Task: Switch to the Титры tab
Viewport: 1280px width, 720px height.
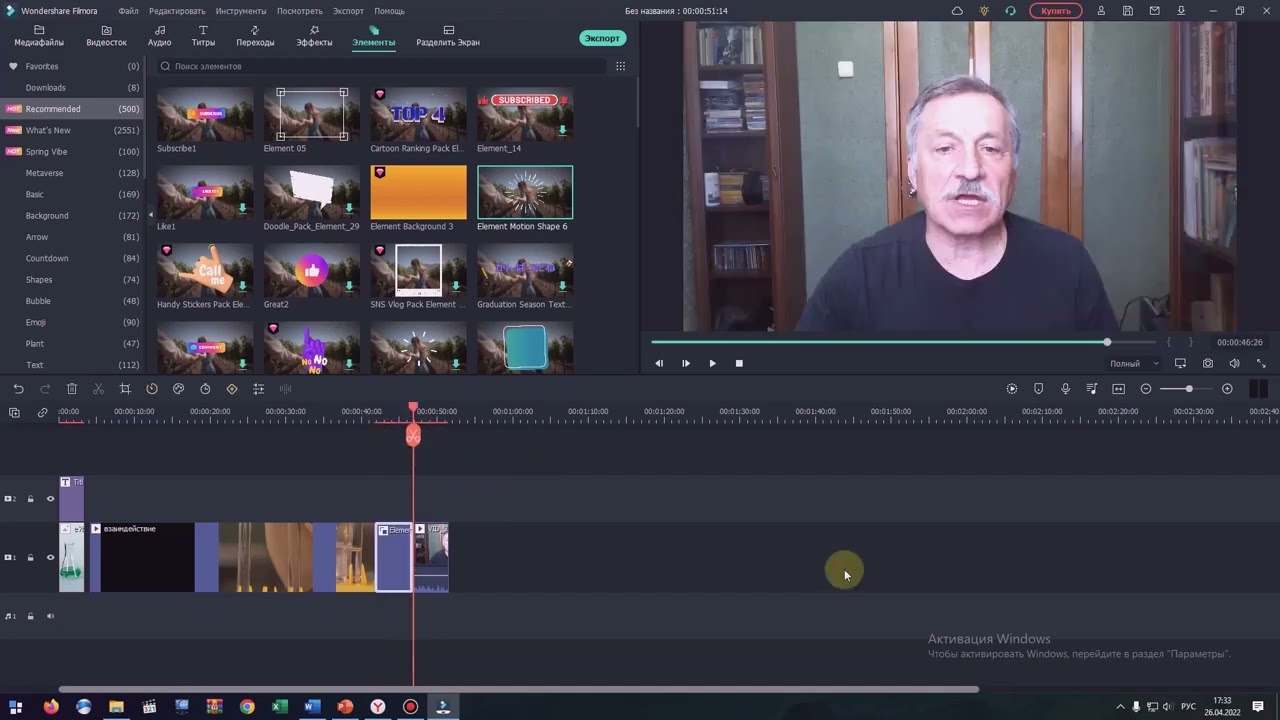Action: 203,36
